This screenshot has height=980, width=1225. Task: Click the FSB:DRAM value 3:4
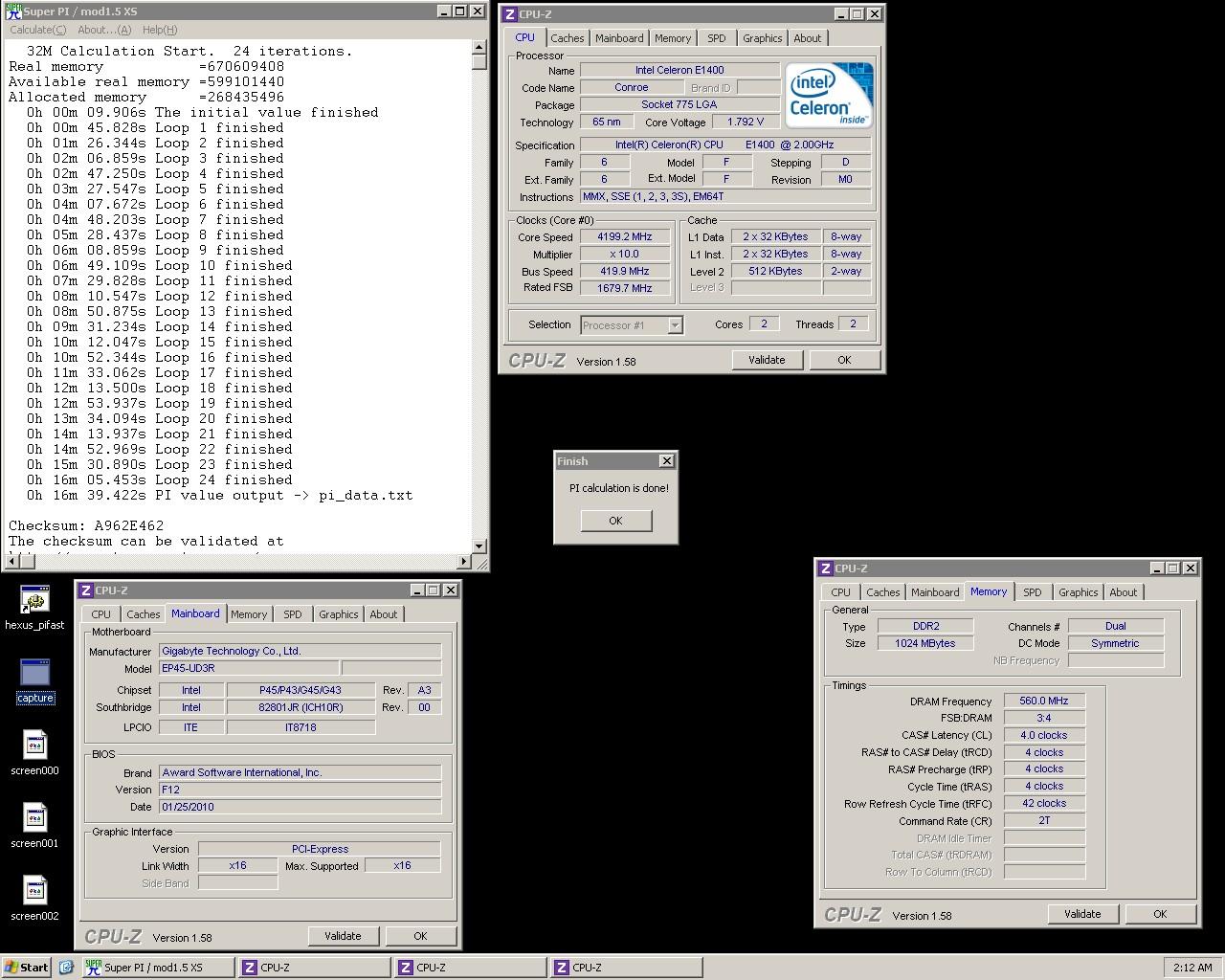coord(1044,718)
